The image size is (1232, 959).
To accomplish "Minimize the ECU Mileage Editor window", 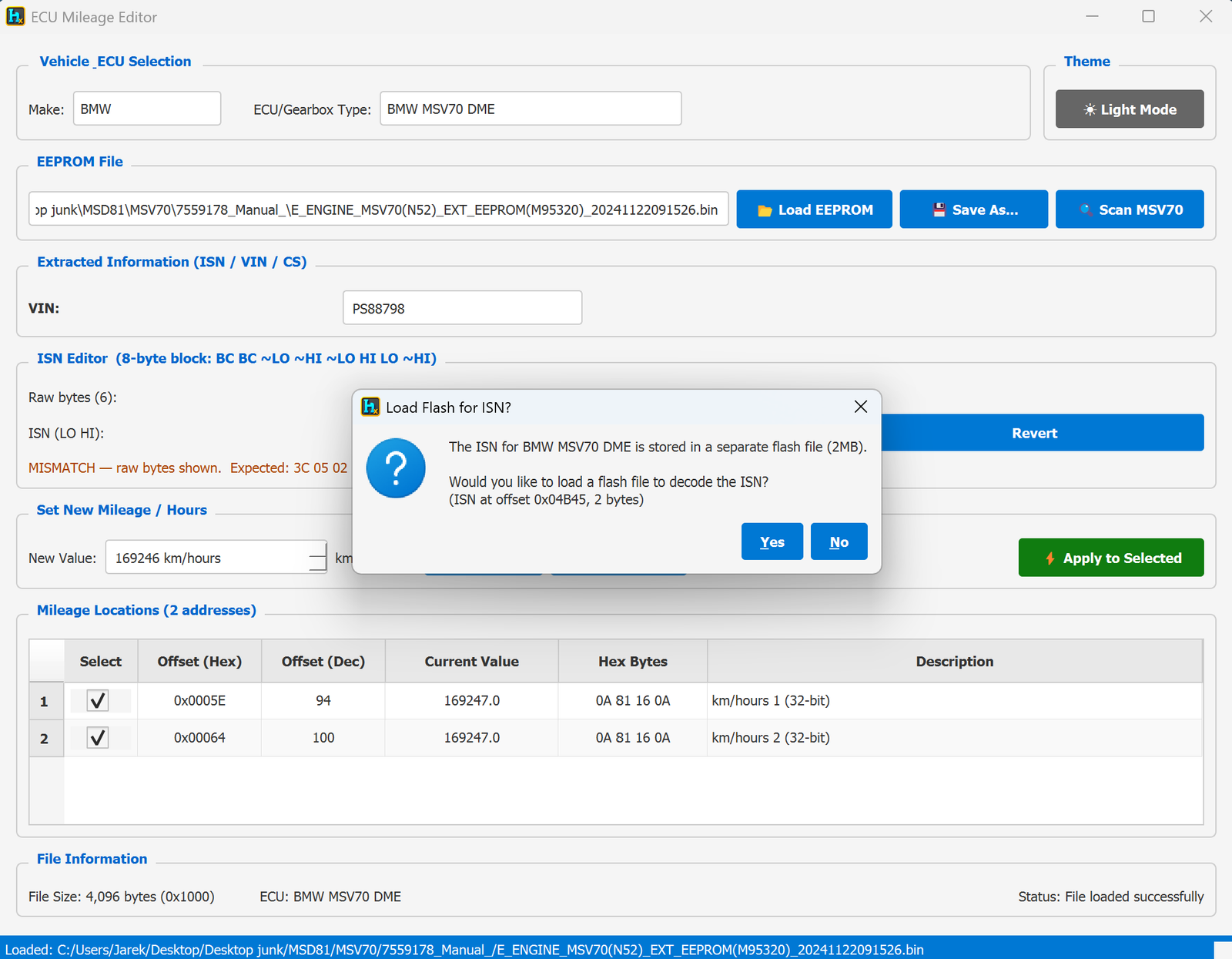I will 1092,16.
